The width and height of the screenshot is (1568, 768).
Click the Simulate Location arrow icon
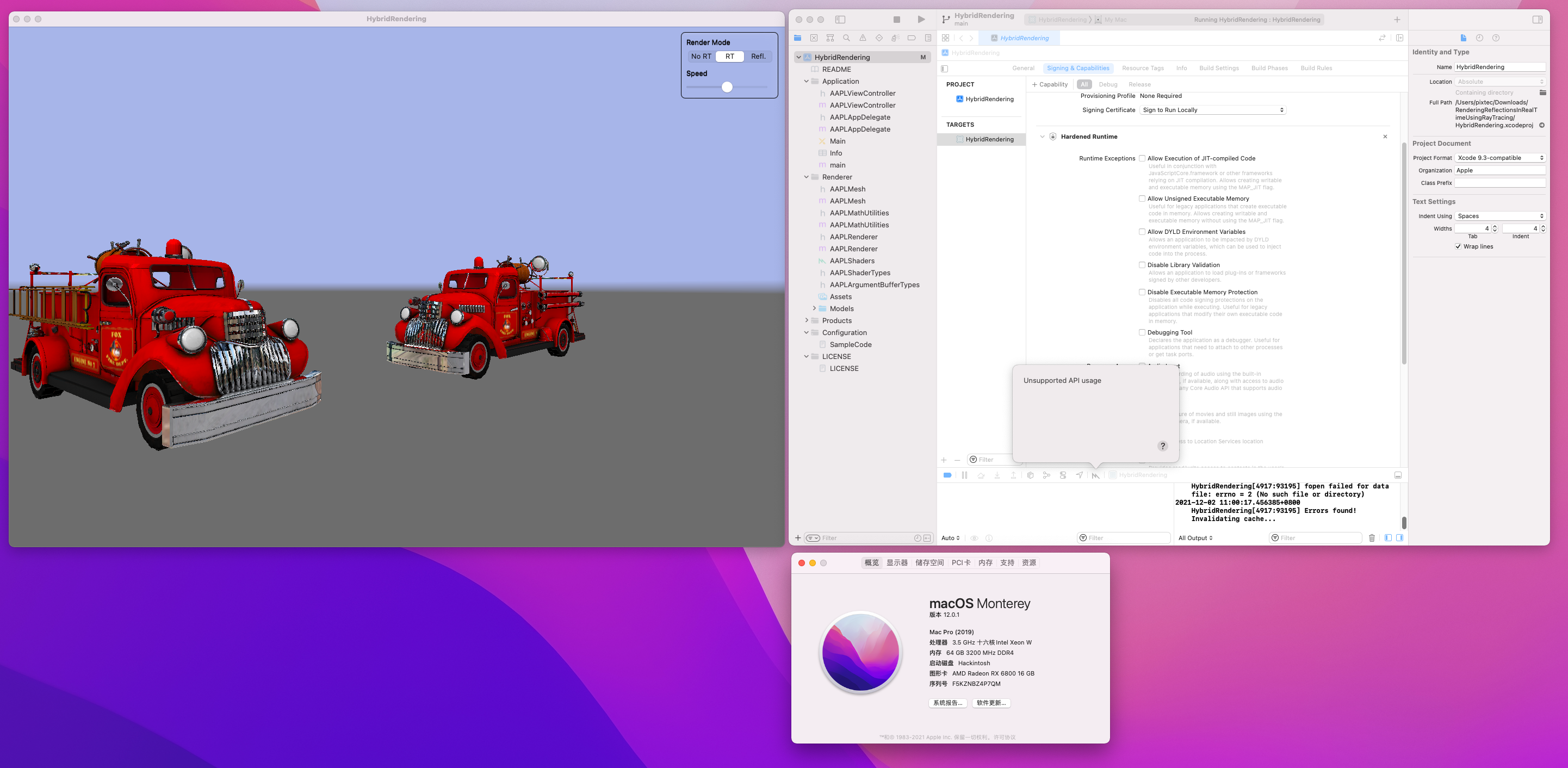[x=1079, y=475]
